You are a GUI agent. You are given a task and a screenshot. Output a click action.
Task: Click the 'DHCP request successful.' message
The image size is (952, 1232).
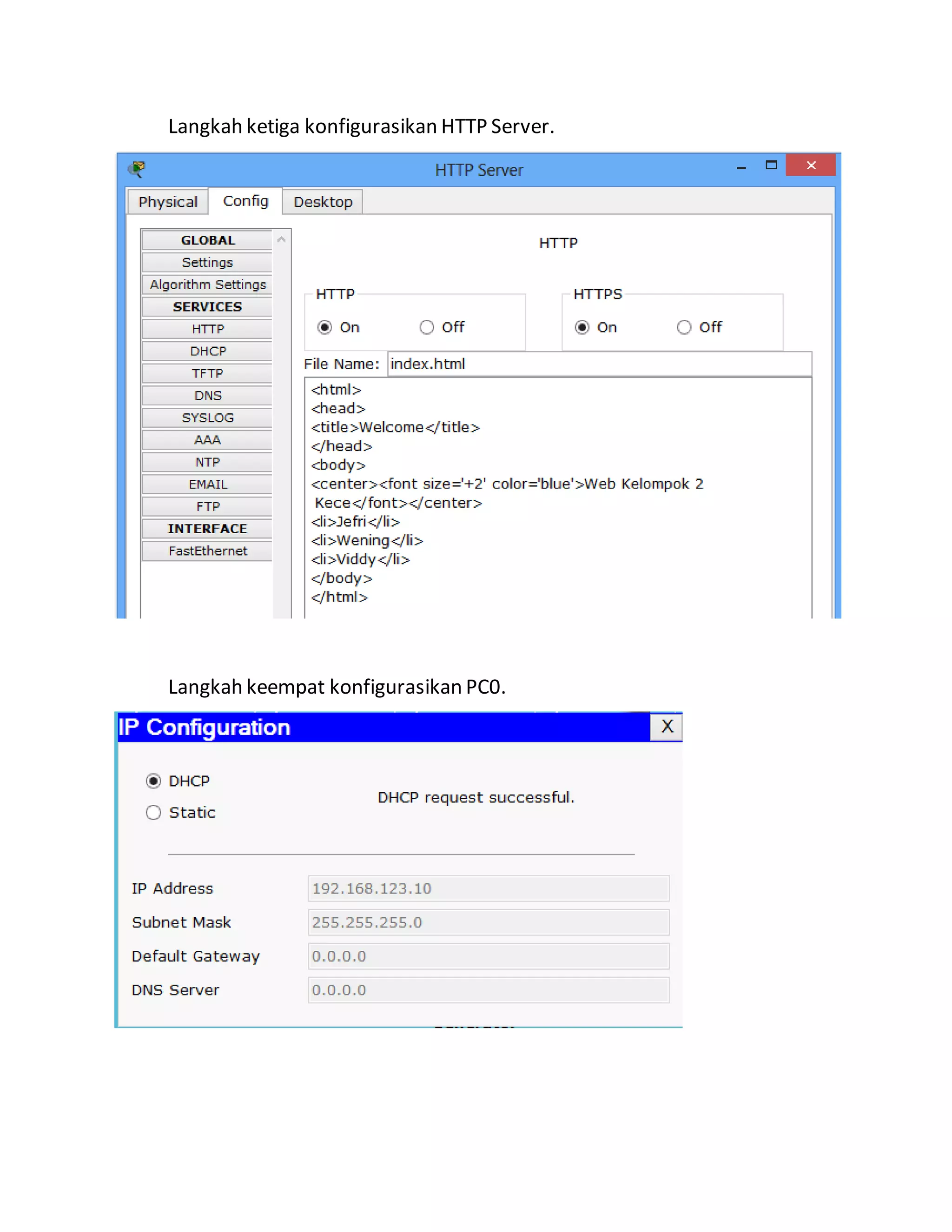[x=476, y=797]
